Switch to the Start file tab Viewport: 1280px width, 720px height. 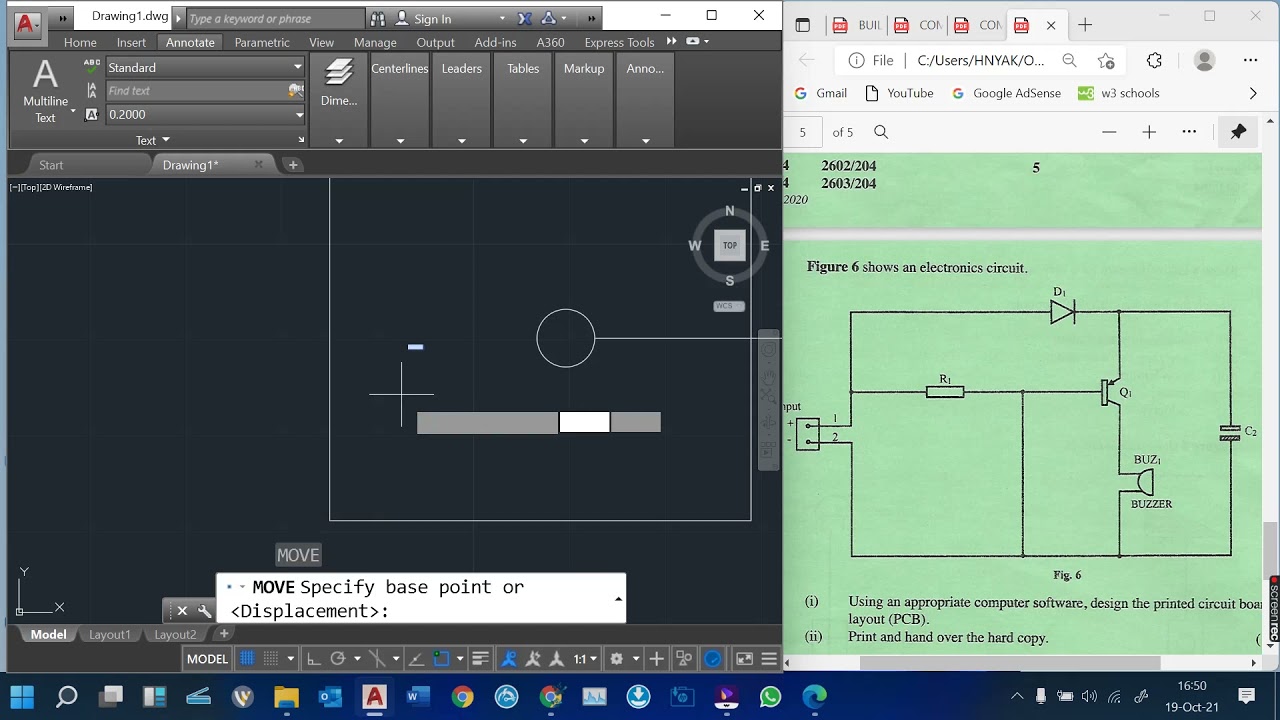coord(51,165)
